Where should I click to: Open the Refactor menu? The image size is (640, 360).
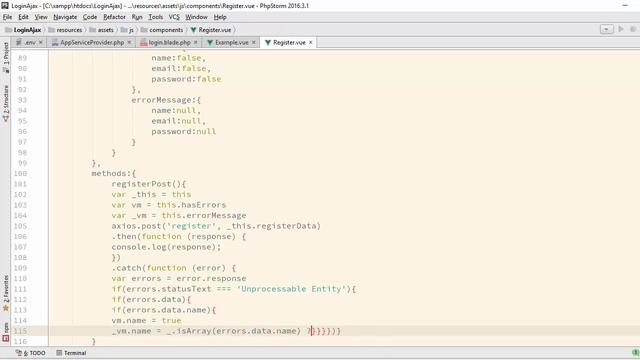(x=114, y=17)
